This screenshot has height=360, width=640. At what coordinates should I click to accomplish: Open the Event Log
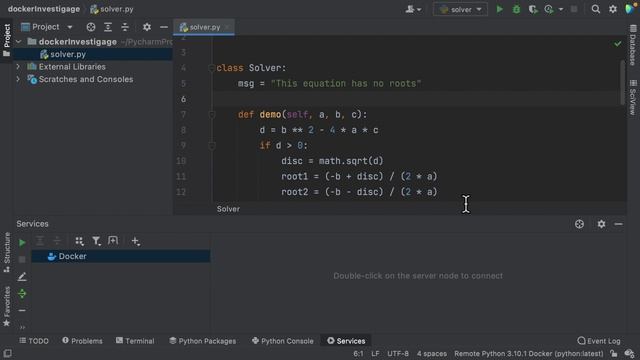[x=599, y=341]
